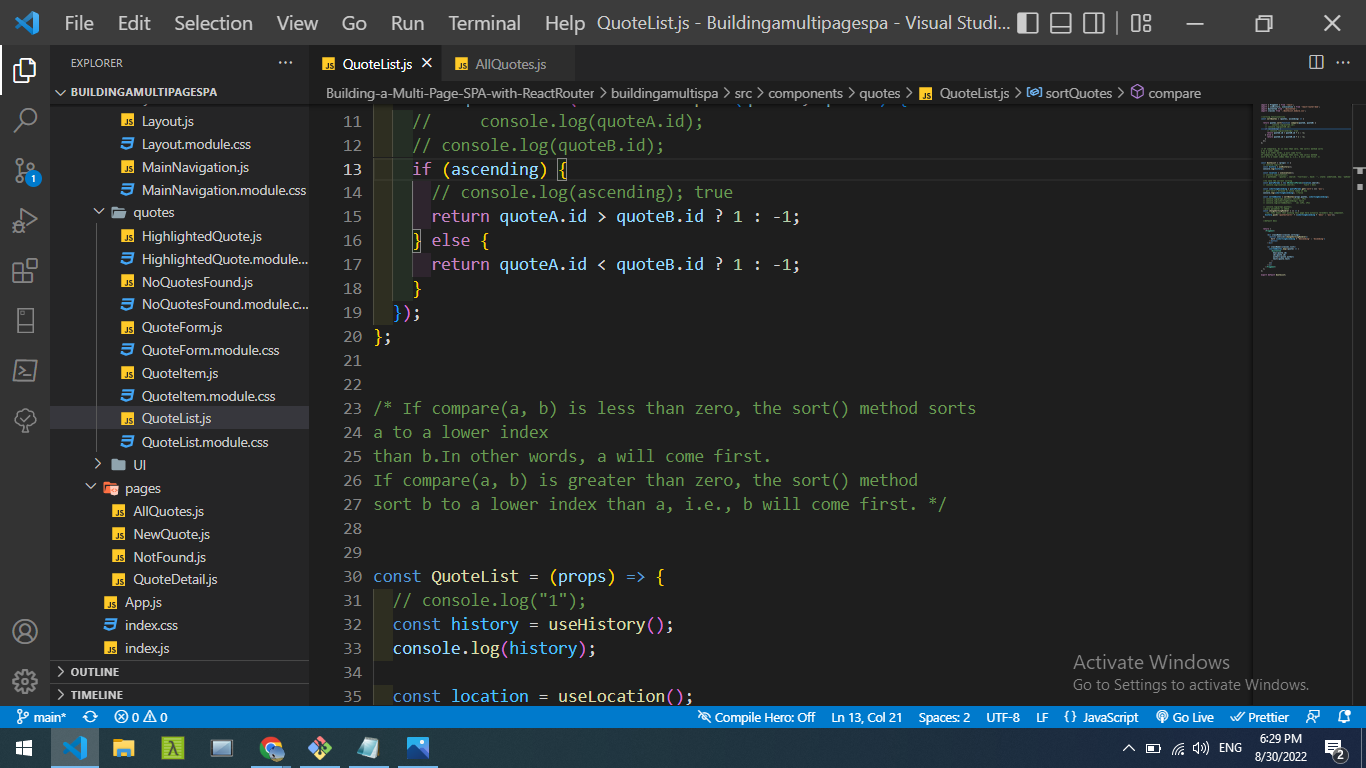Click the main* git branch indicator
1366x768 pixels.
[41, 717]
